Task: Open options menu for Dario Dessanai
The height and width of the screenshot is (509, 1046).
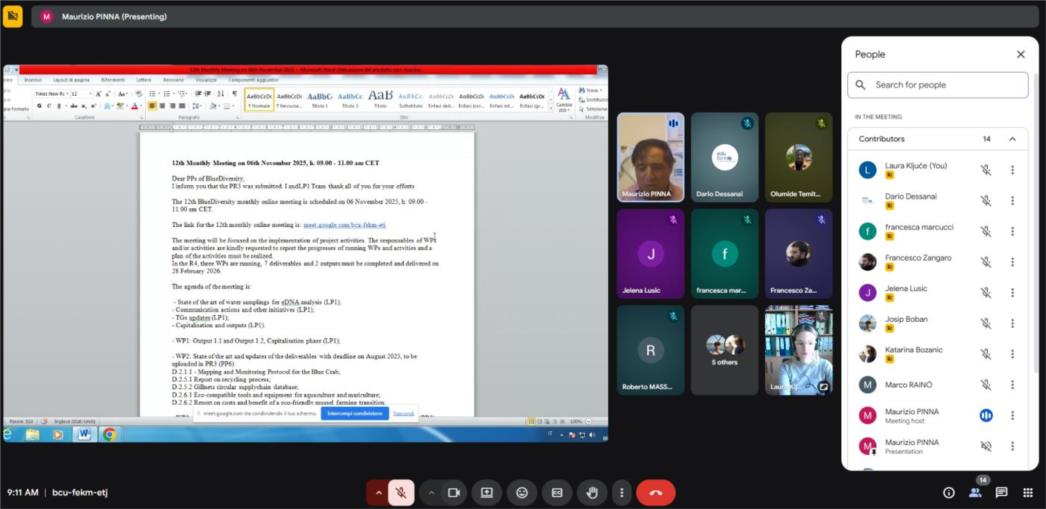Action: point(1012,200)
